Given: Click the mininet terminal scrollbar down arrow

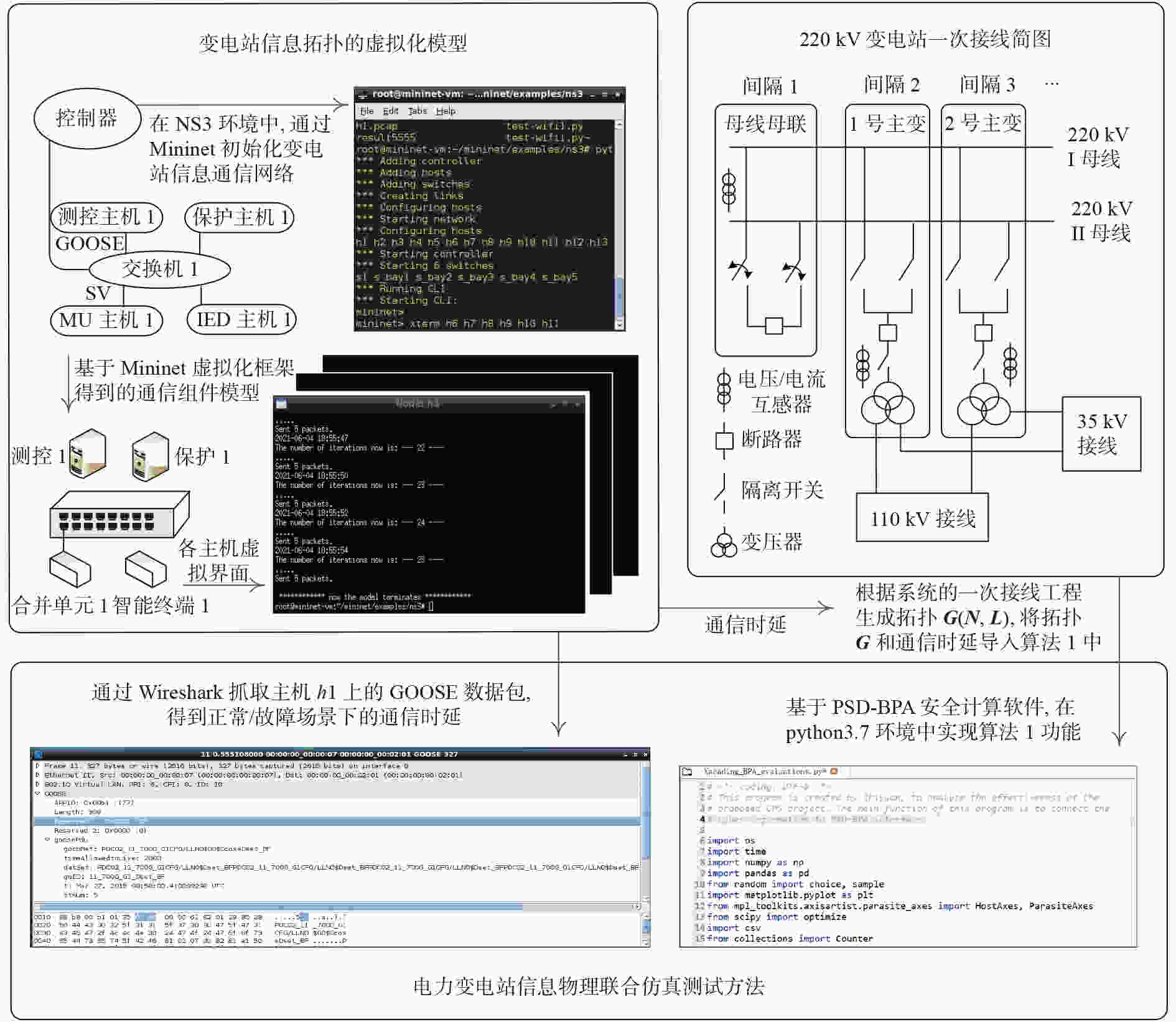Looking at the screenshot, I should coord(619,324).
